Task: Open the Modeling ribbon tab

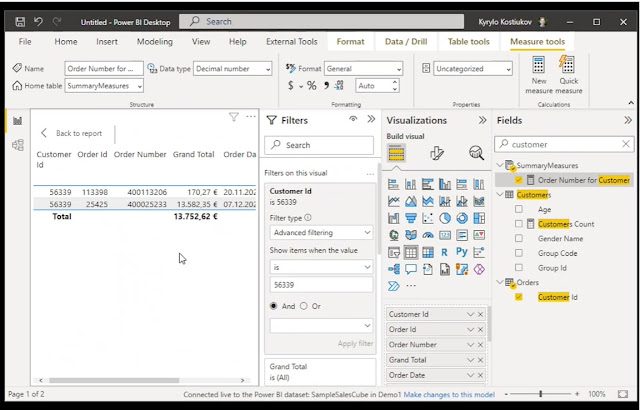Action: (x=155, y=42)
